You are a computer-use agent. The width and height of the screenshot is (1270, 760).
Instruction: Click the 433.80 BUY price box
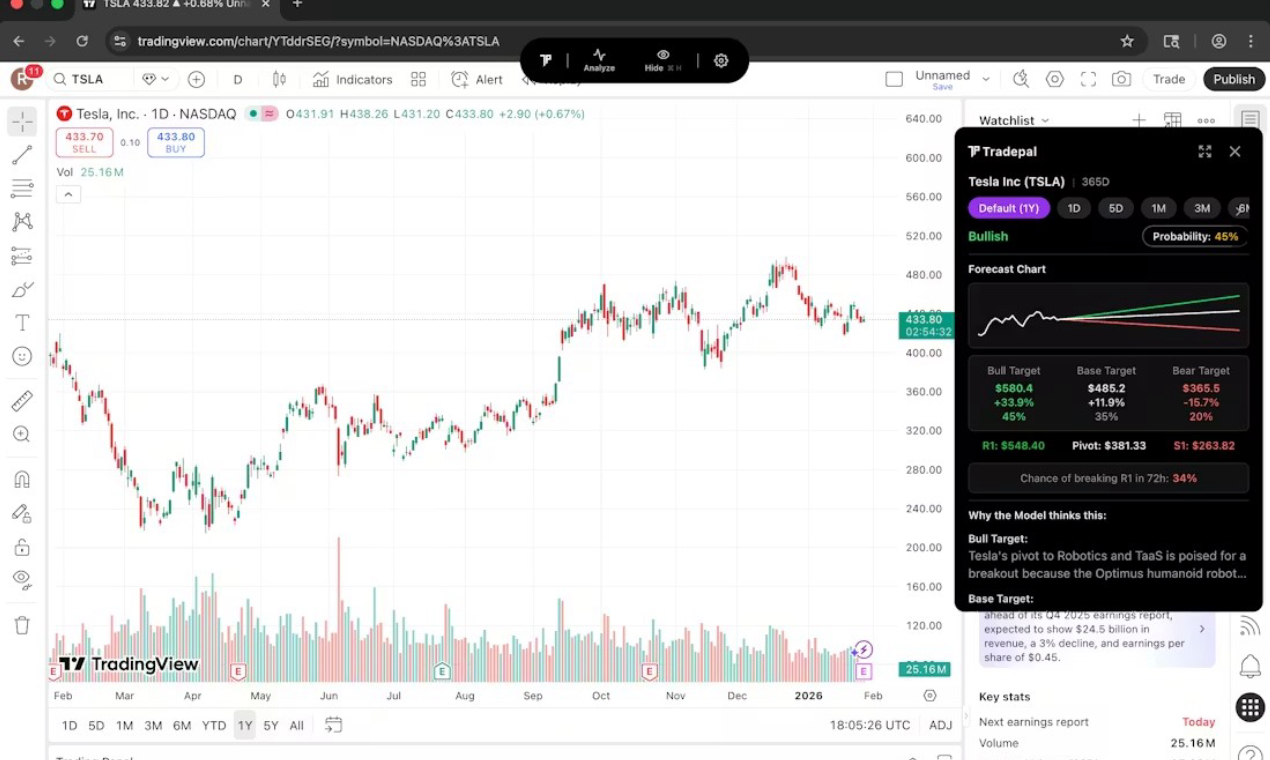176,143
